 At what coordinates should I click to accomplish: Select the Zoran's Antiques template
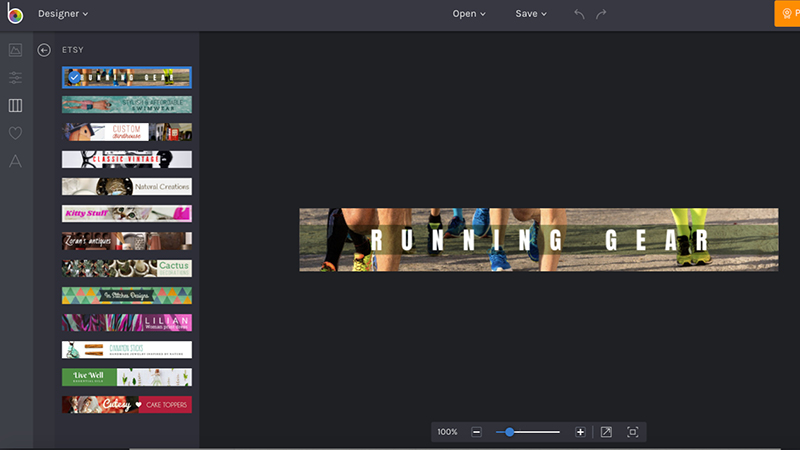click(x=127, y=241)
